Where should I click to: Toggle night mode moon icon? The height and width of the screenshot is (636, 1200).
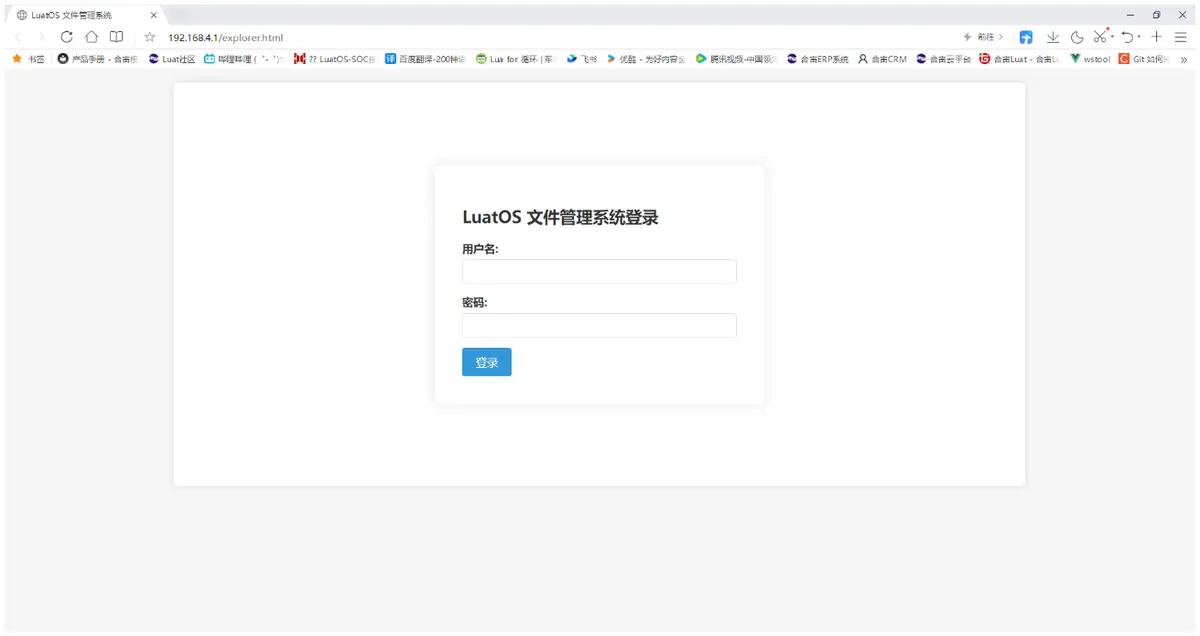pyautogui.click(x=1077, y=37)
